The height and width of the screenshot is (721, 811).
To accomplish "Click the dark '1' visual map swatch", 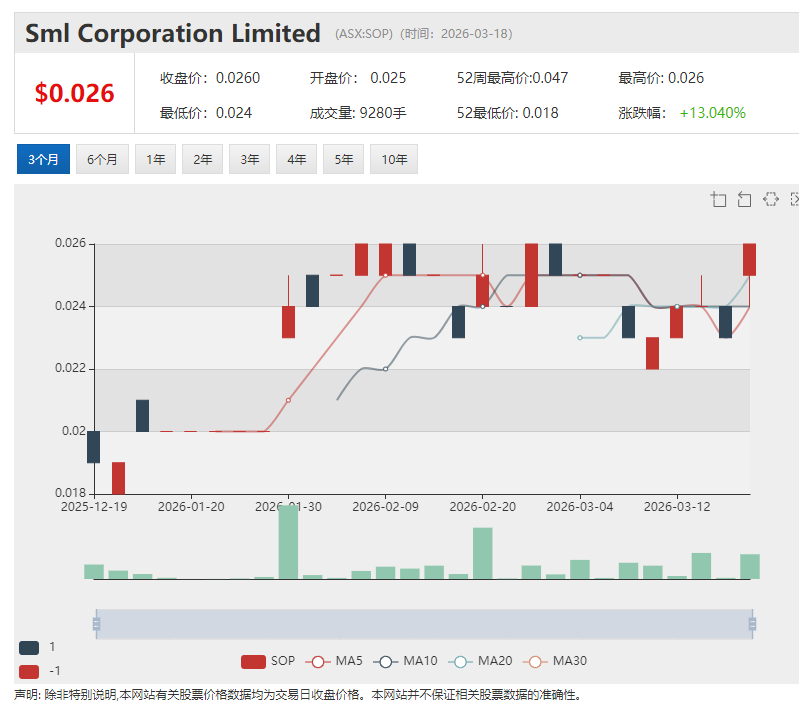I will click(29, 647).
